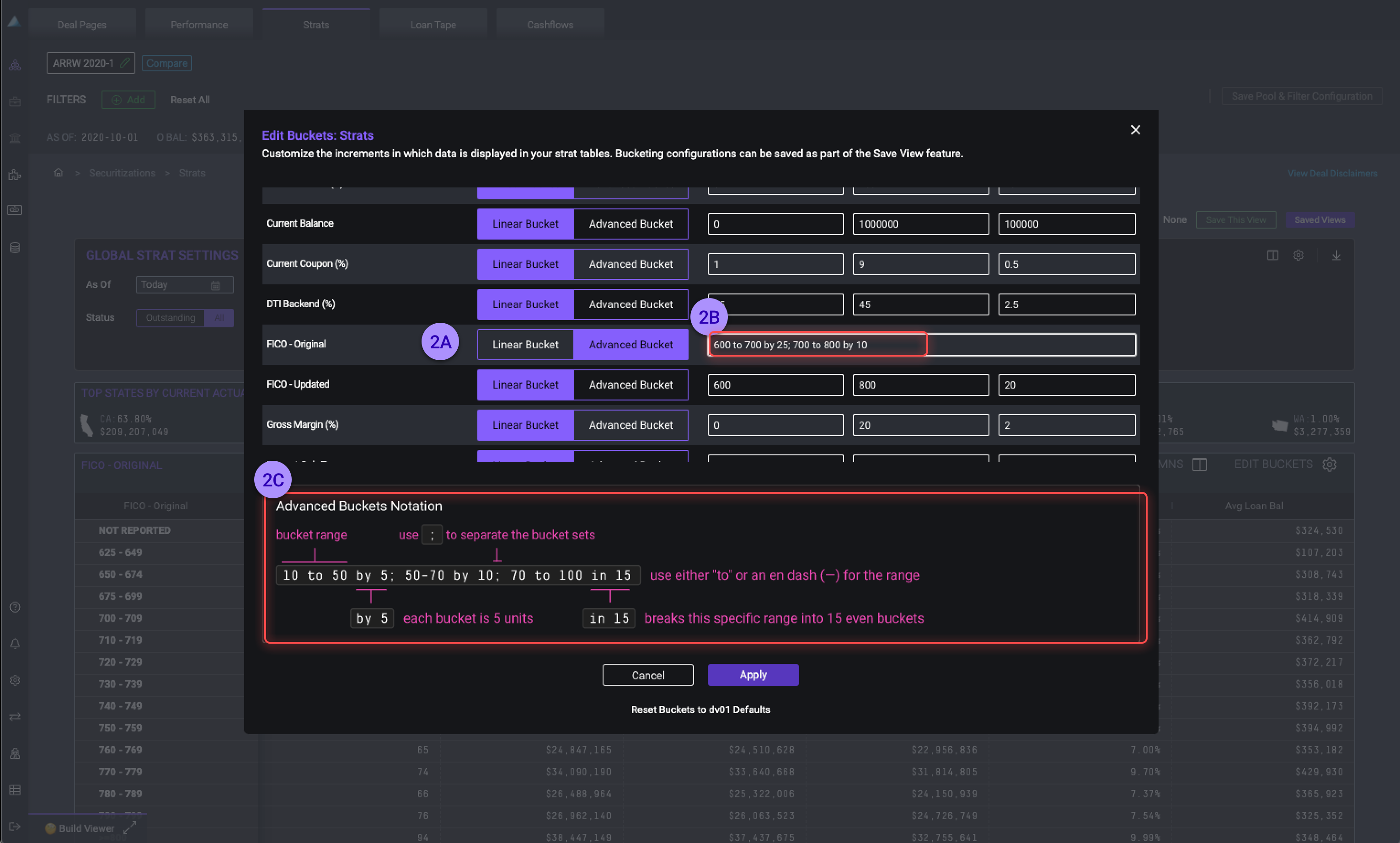Screen dimensions: 1400x843
Task: Click the Cancel button
Action: [x=647, y=675]
